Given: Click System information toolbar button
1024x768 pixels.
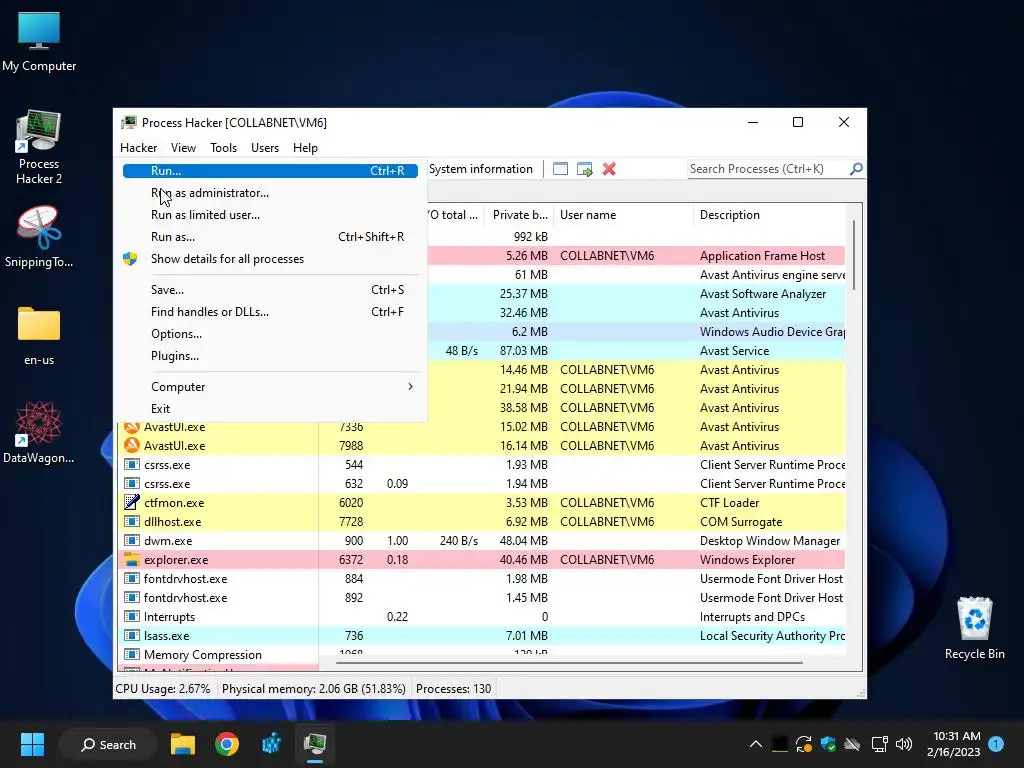Looking at the screenshot, I should pyautogui.click(x=481, y=169).
